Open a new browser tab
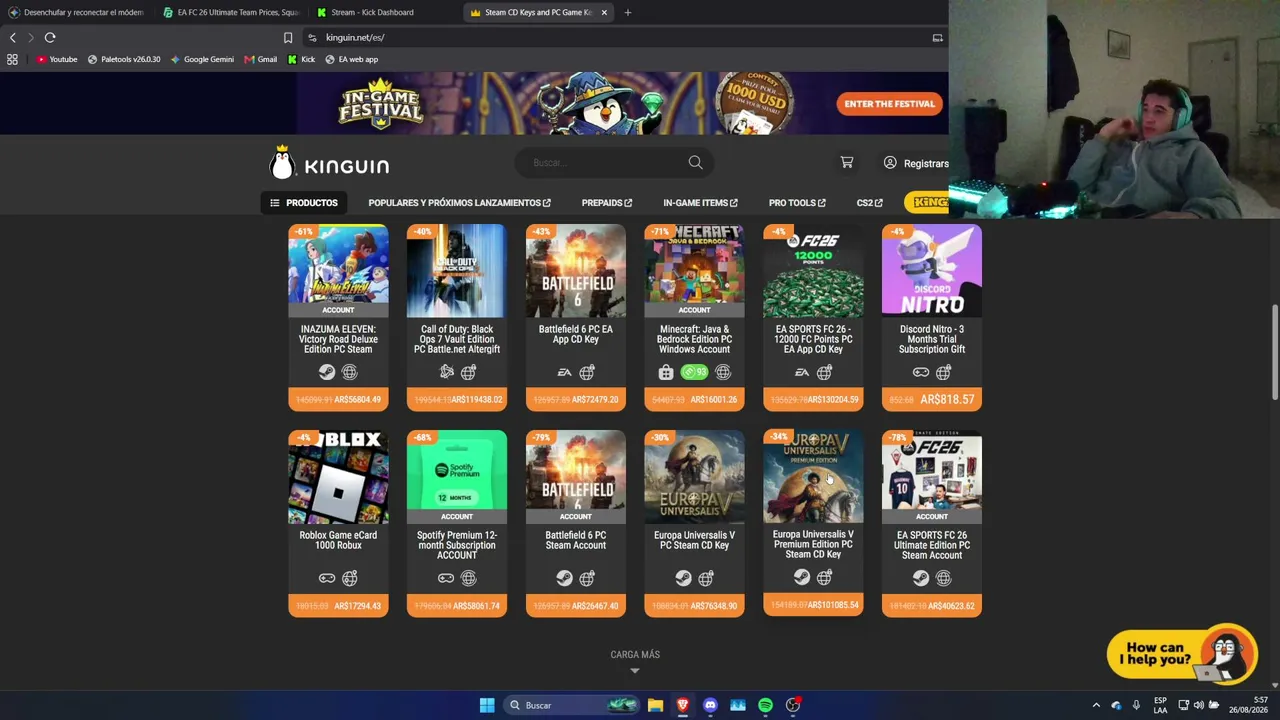This screenshot has height=720, width=1280. point(628,12)
